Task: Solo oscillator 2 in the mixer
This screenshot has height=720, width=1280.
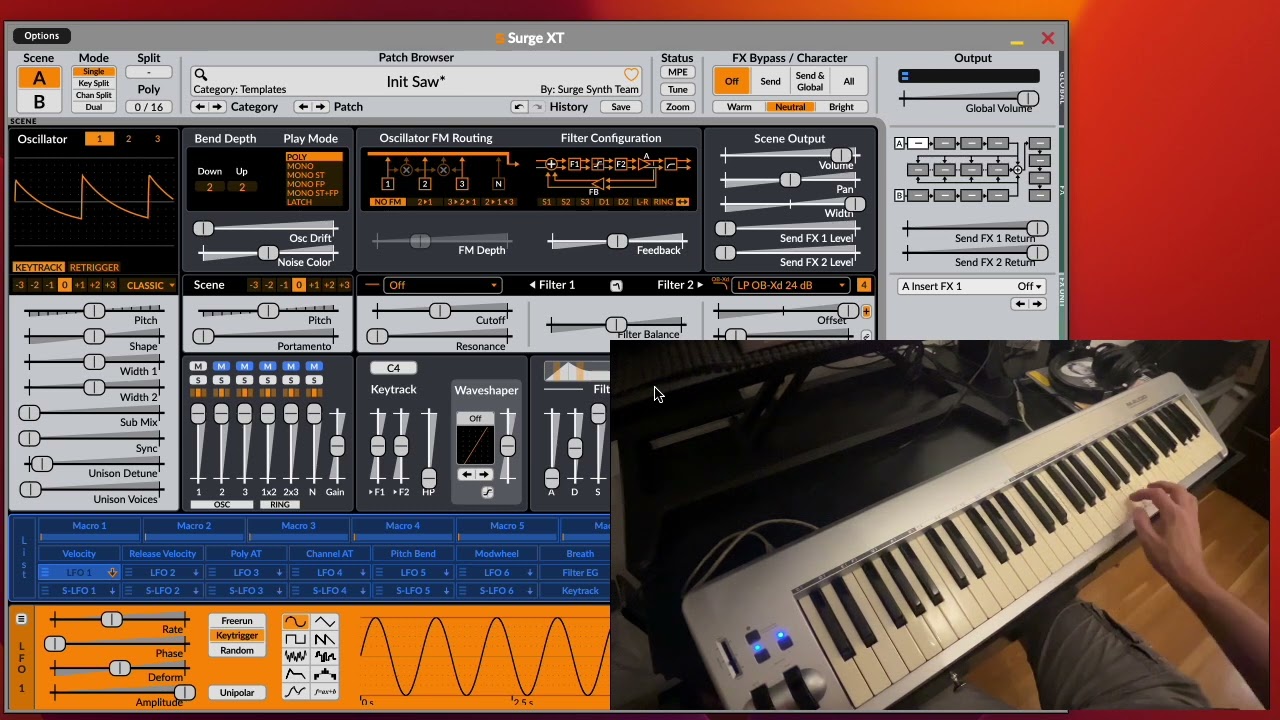Action: [x=221, y=380]
